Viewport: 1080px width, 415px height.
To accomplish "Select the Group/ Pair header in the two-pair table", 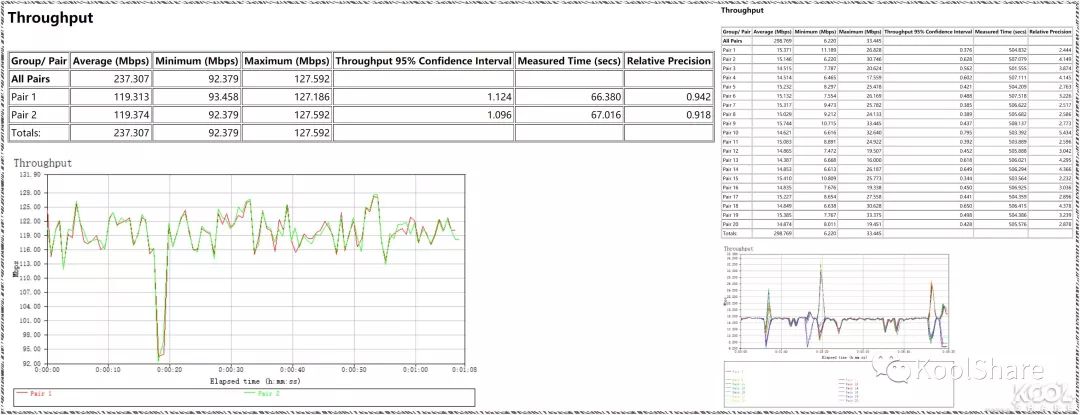I will click(x=39, y=61).
